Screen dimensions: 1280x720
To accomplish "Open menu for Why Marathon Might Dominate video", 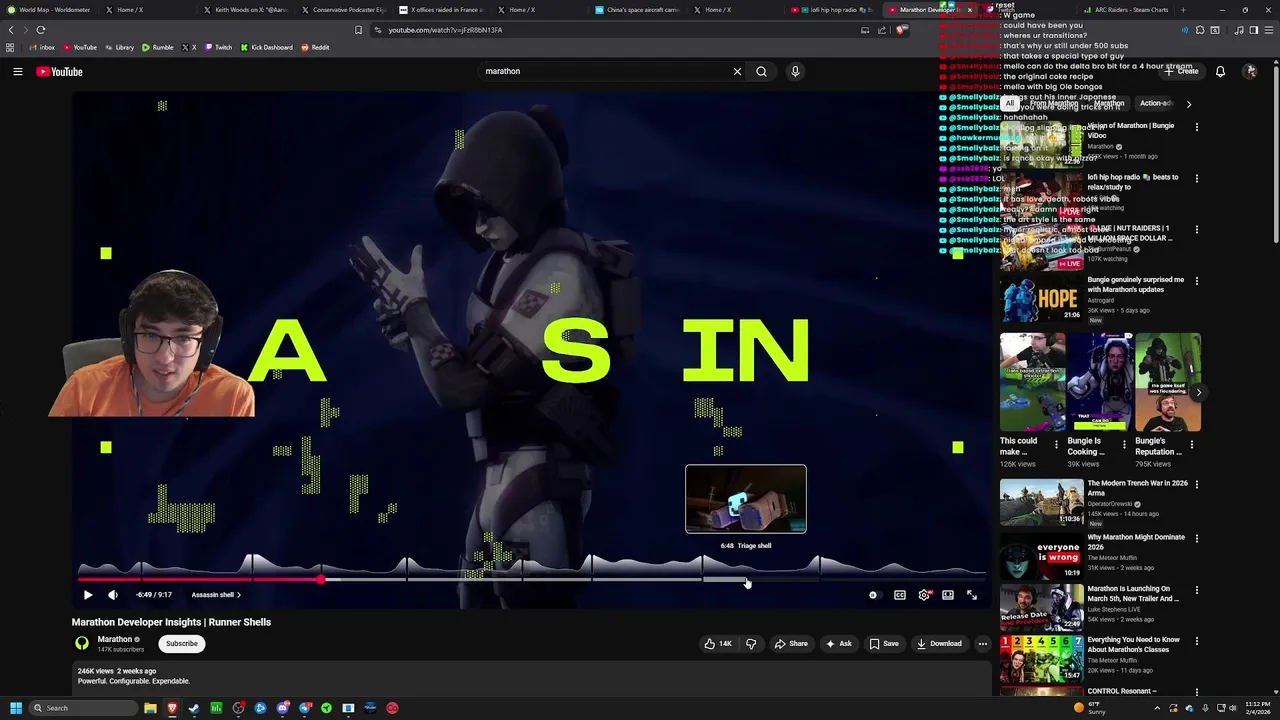I will [1197, 538].
